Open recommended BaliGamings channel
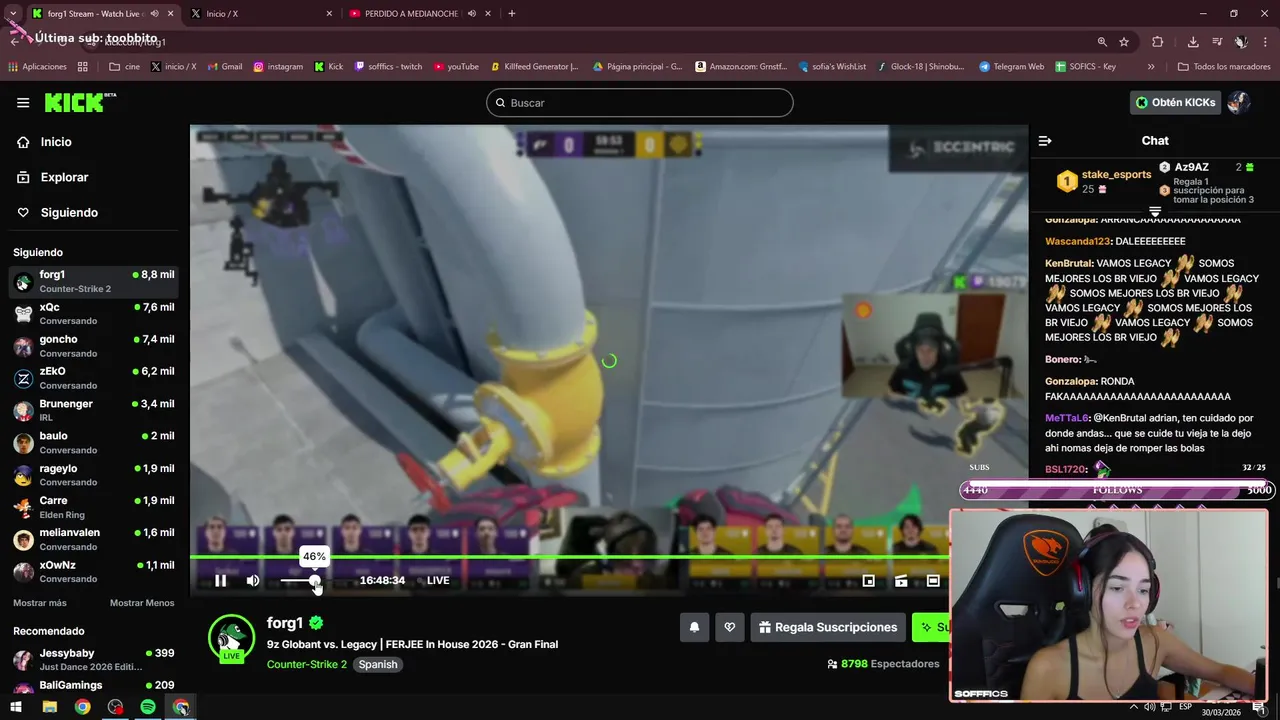This screenshot has width=1280, height=720. (x=94, y=687)
